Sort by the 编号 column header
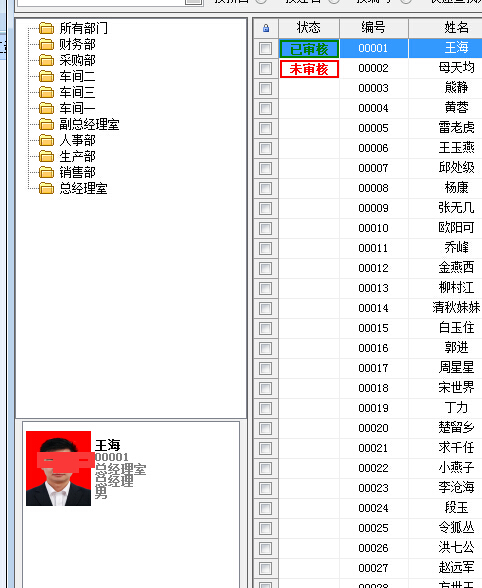482x588 pixels. point(374,28)
